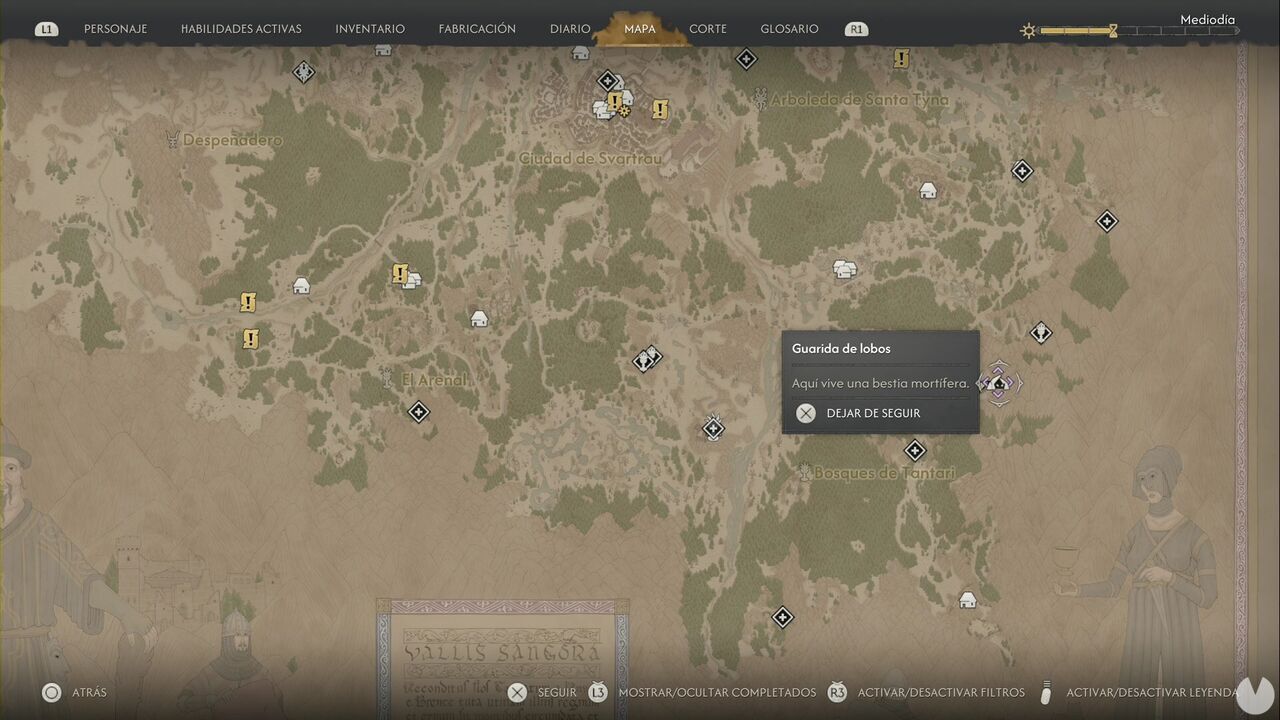Viewport: 1280px width, 720px height.
Task: Select the lone house icon below Arboleda de Santa Tyna
Action: (x=928, y=190)
